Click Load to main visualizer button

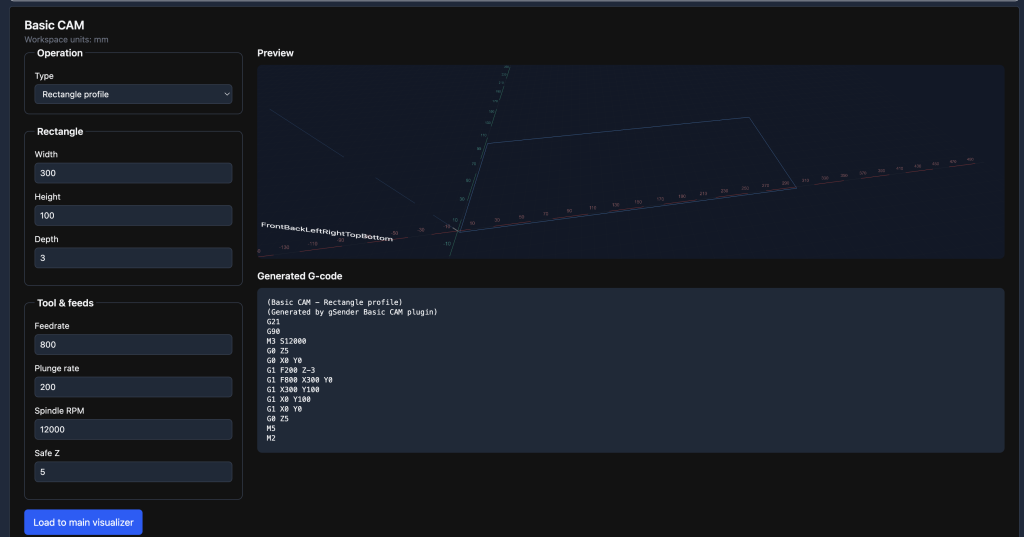pos(84,522)
